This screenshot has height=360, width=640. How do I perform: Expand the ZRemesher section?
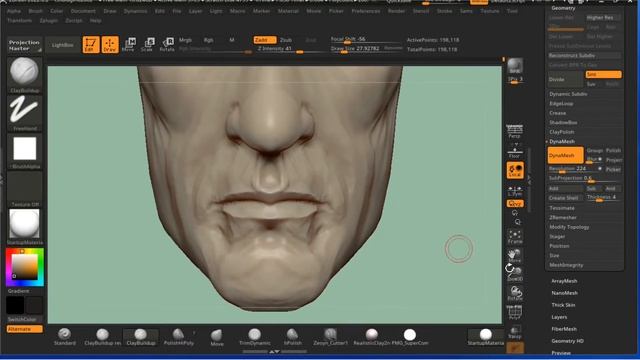(x=563, y=218)
